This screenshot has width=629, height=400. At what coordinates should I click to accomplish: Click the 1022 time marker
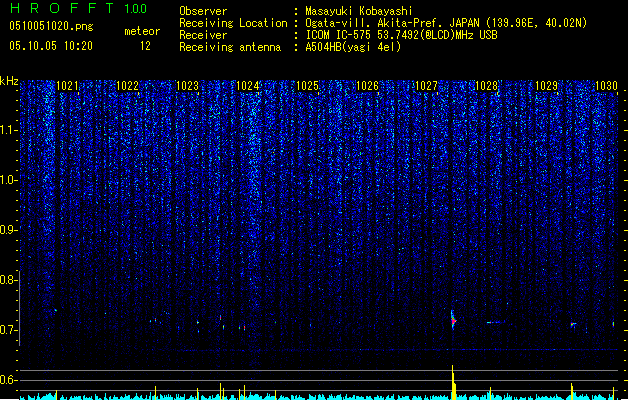127,86
